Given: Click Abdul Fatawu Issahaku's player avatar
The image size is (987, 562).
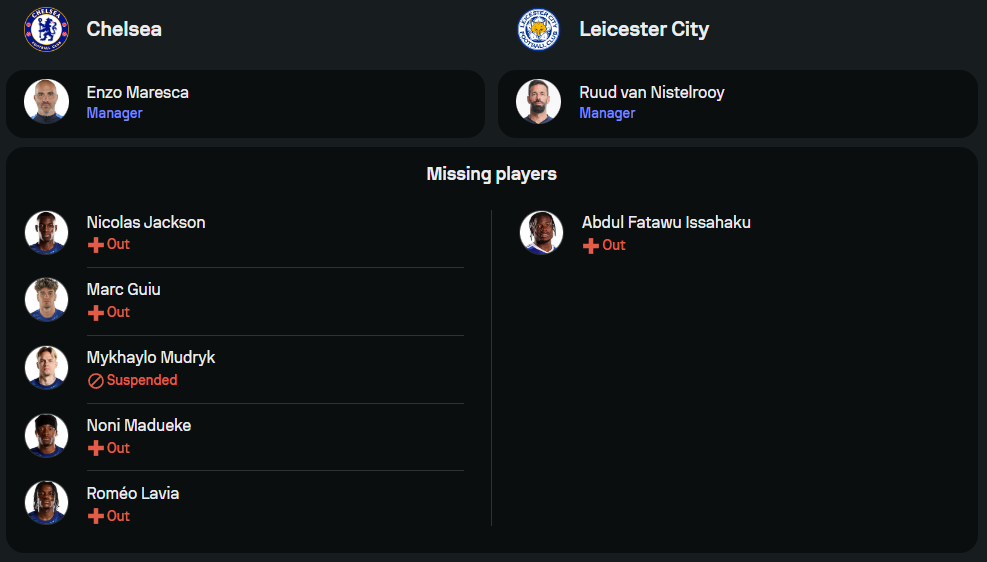Looking at the screenshot, I should point(541,233).
